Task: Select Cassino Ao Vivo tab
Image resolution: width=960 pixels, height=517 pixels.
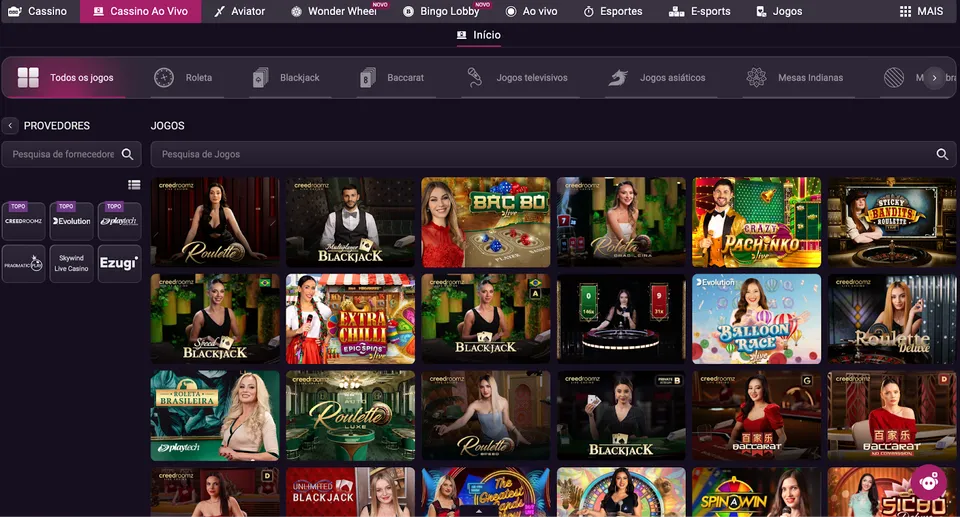Action: click(140, 11)
